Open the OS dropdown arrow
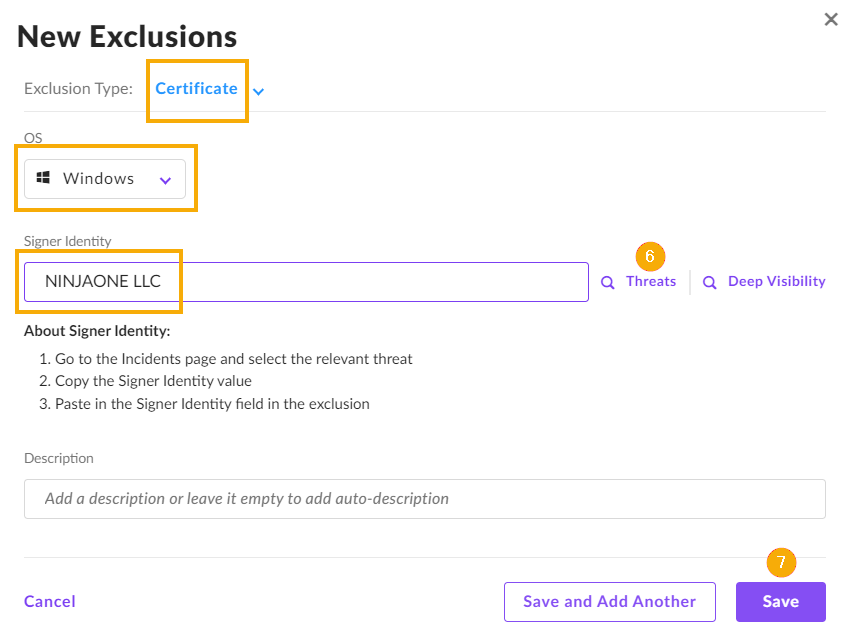The width and height of the screenshot is (846, 633). (166, 180)
